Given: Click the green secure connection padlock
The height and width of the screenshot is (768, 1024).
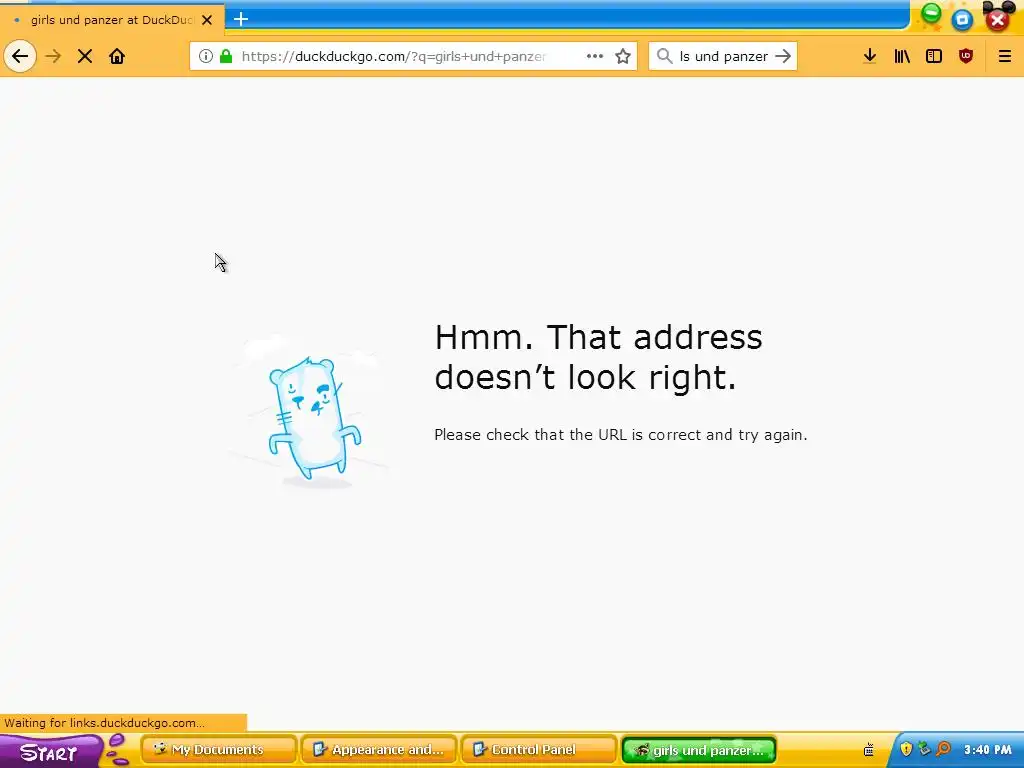Looking at the screenshot, I should click(x=226, y=56).
